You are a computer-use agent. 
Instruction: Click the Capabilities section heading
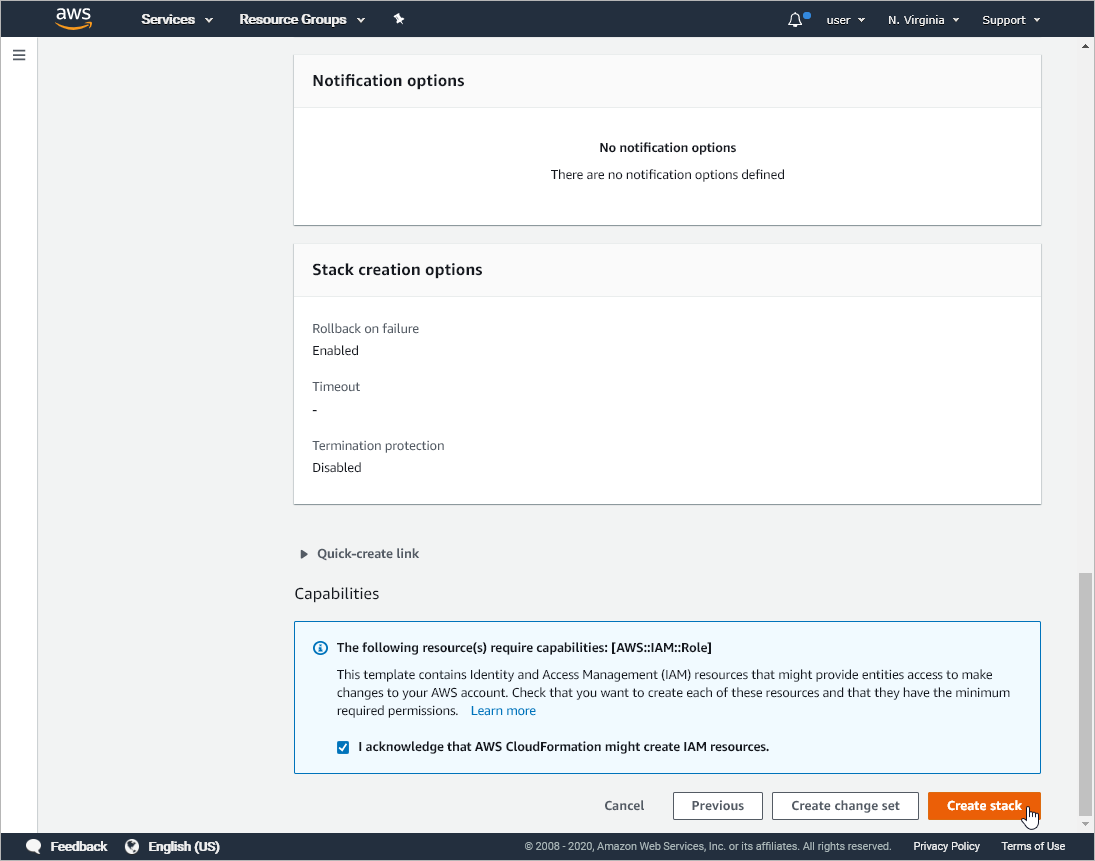click(337, 594)
